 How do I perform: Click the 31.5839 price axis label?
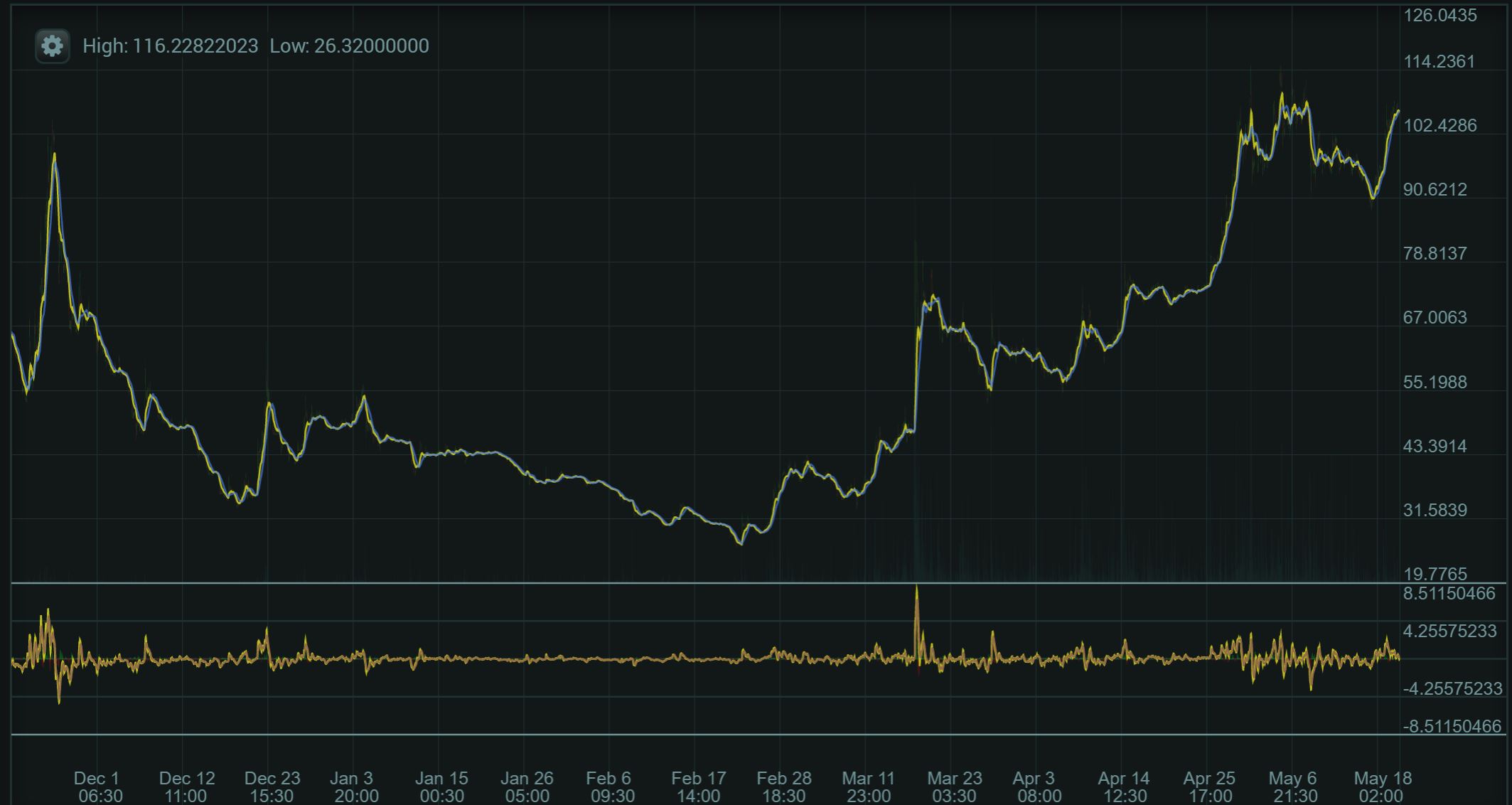coord(1435,511)
